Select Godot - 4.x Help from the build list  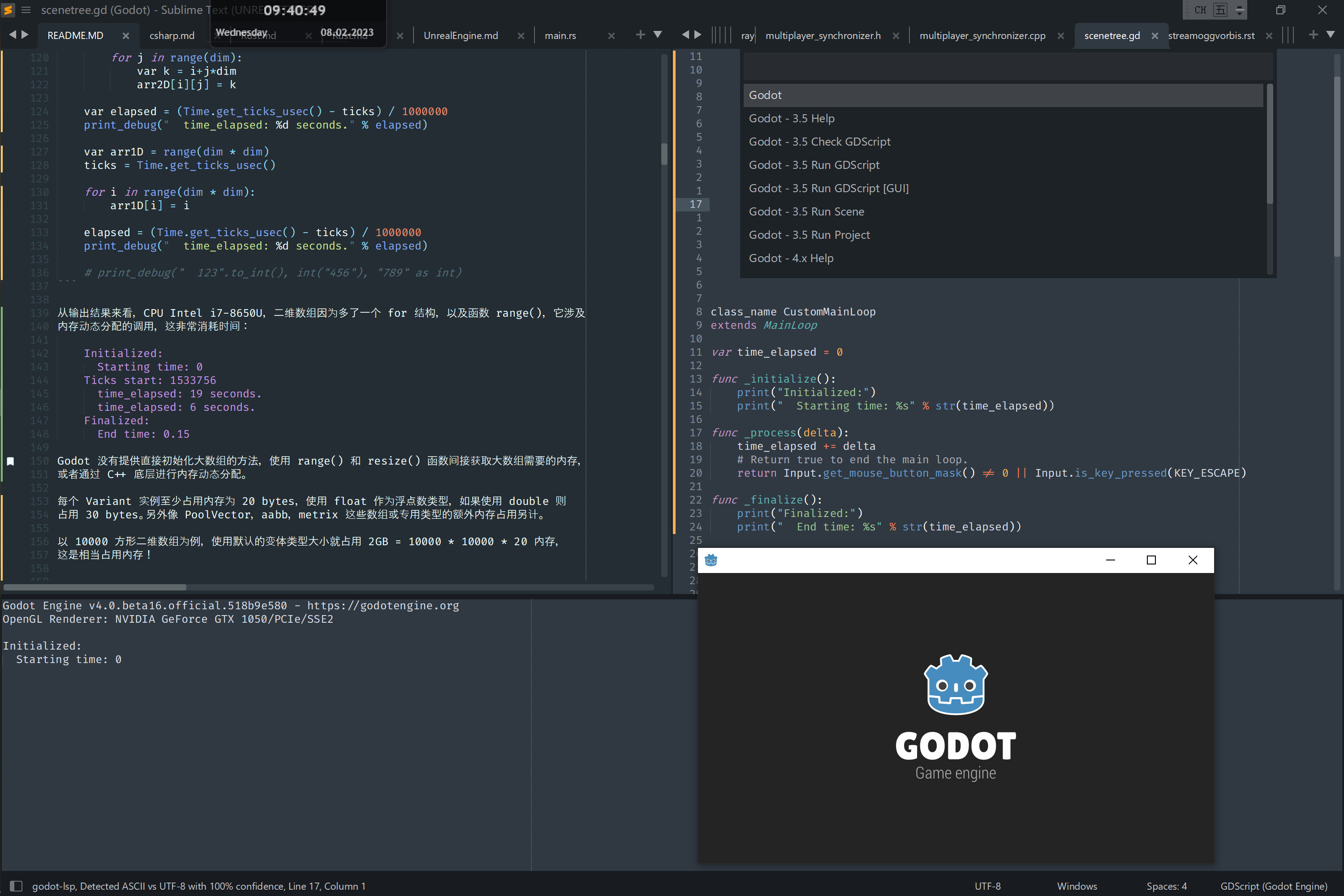(x=792, y=258)
